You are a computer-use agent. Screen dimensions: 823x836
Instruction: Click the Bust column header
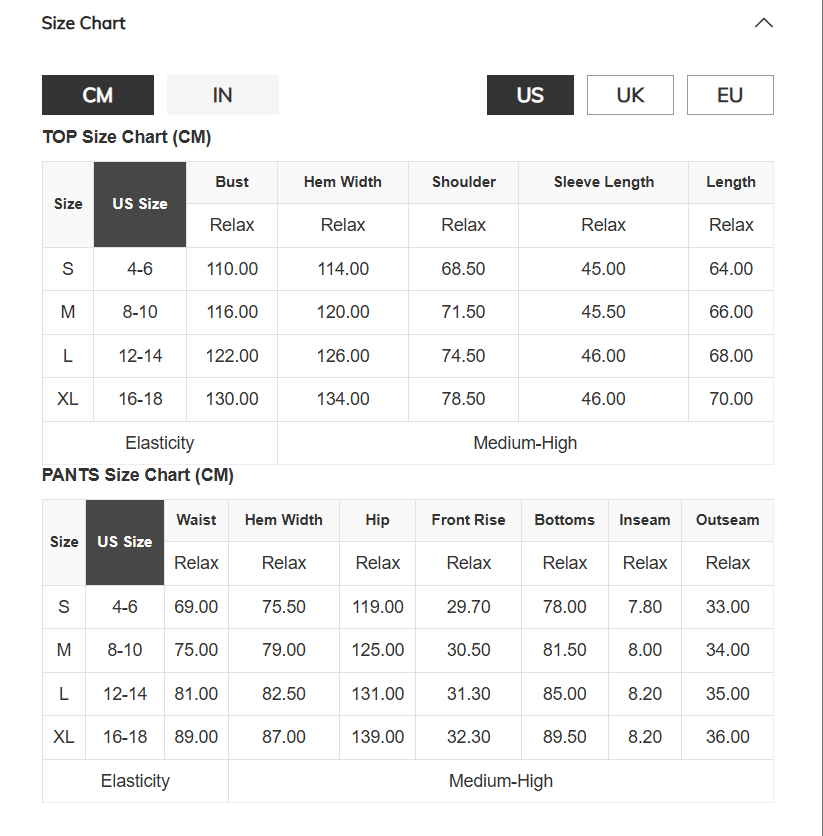pyautogui.click(x=232, y=182)
